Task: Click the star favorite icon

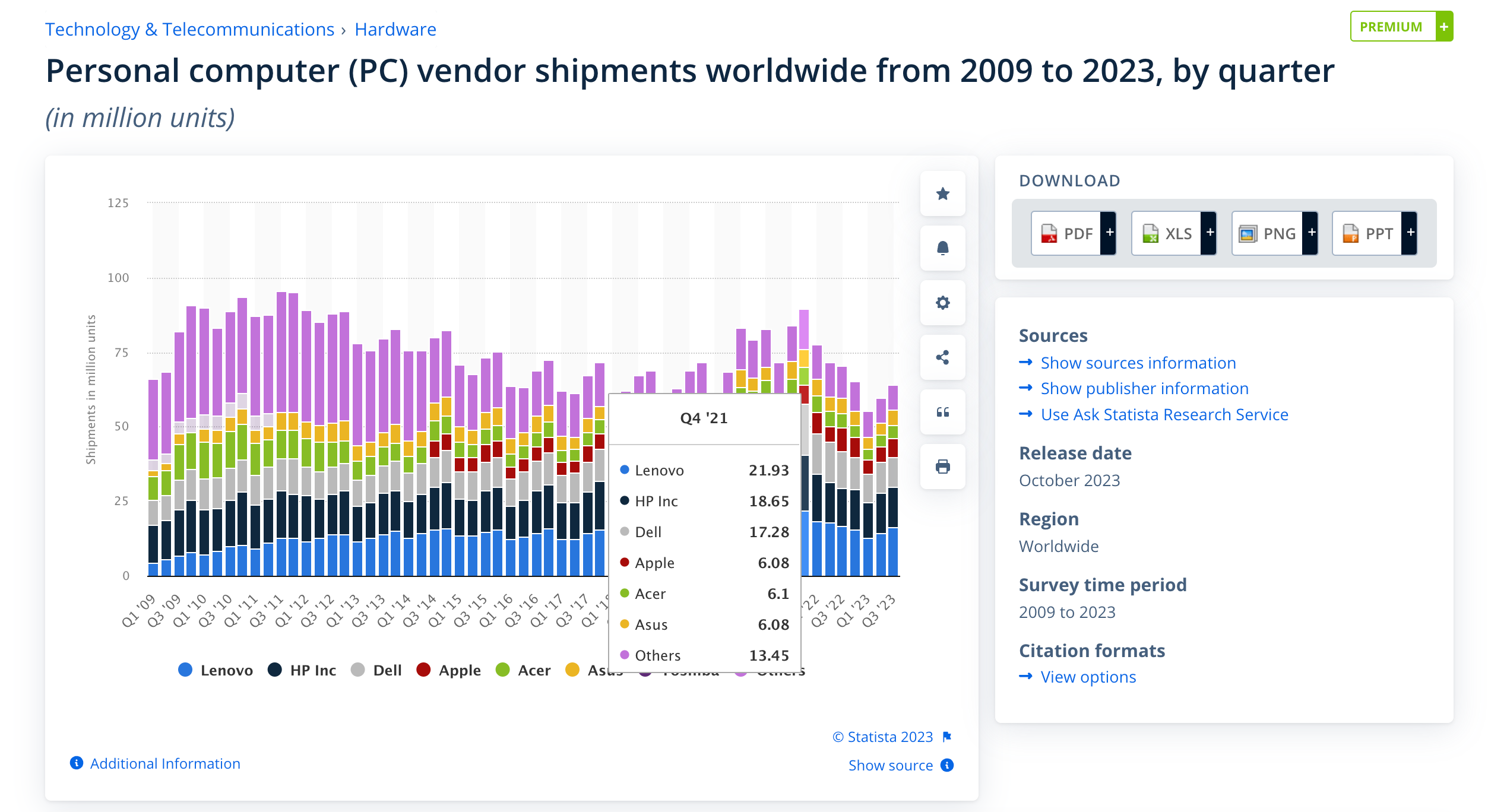Action: (942, 194)
